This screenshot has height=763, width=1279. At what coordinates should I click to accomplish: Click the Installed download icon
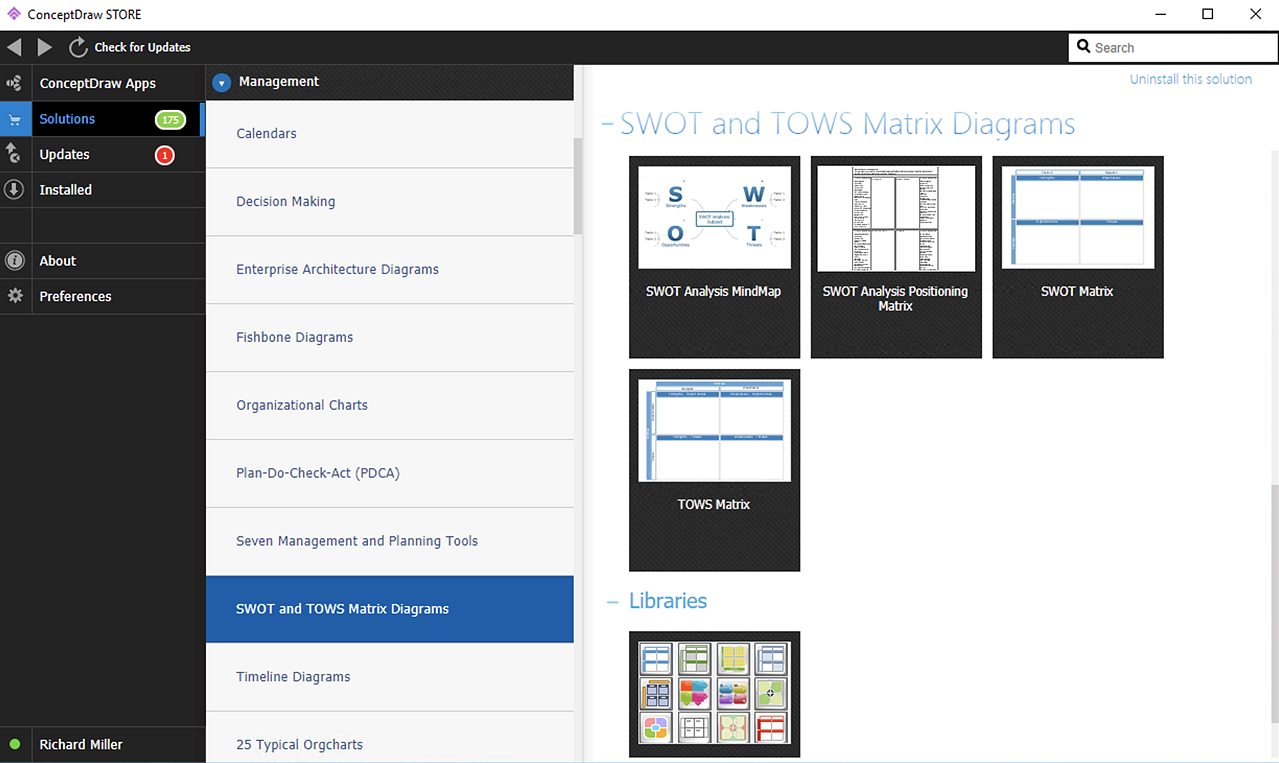14,189
